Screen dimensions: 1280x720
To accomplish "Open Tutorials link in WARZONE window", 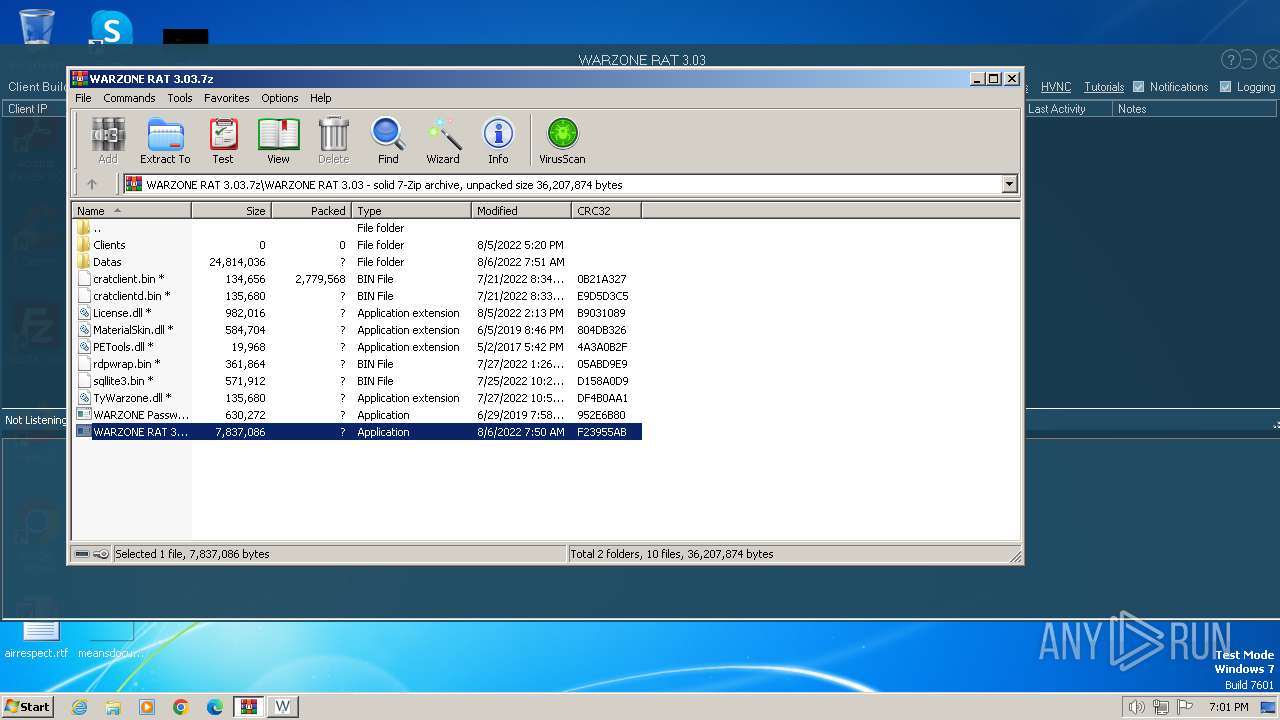I will [1104, 87].
